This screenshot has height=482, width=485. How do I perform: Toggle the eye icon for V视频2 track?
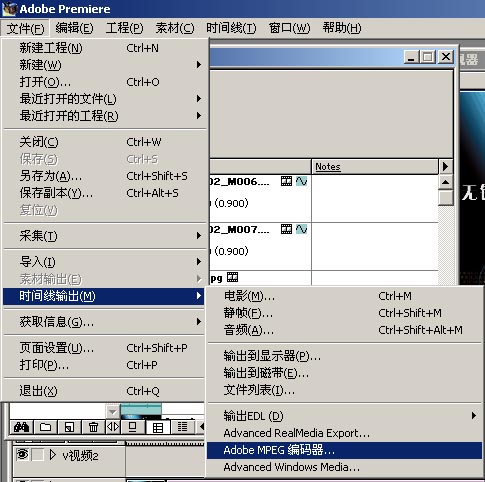pos(22,454)
